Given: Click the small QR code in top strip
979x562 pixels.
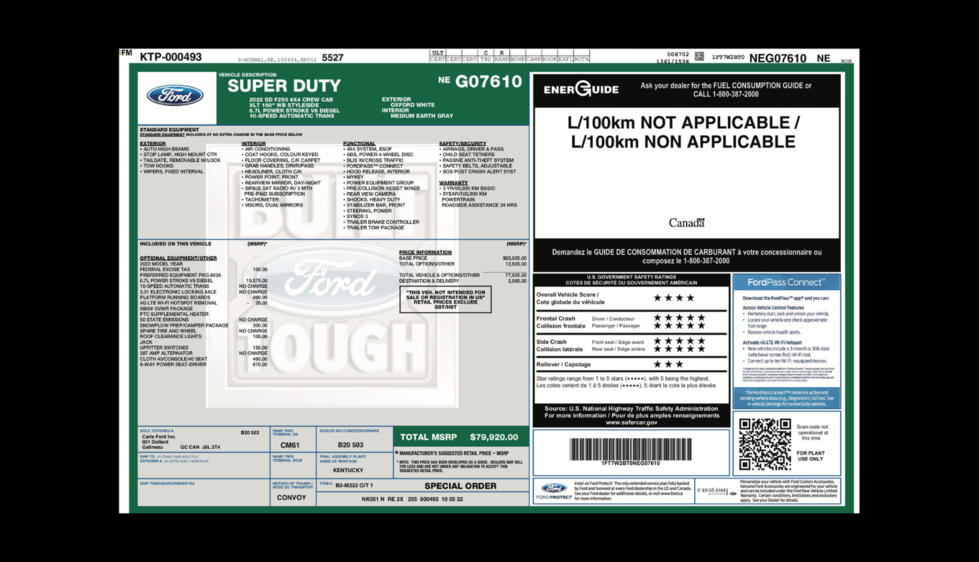Looking at the screenshot, I should click(x=699, y=57).
